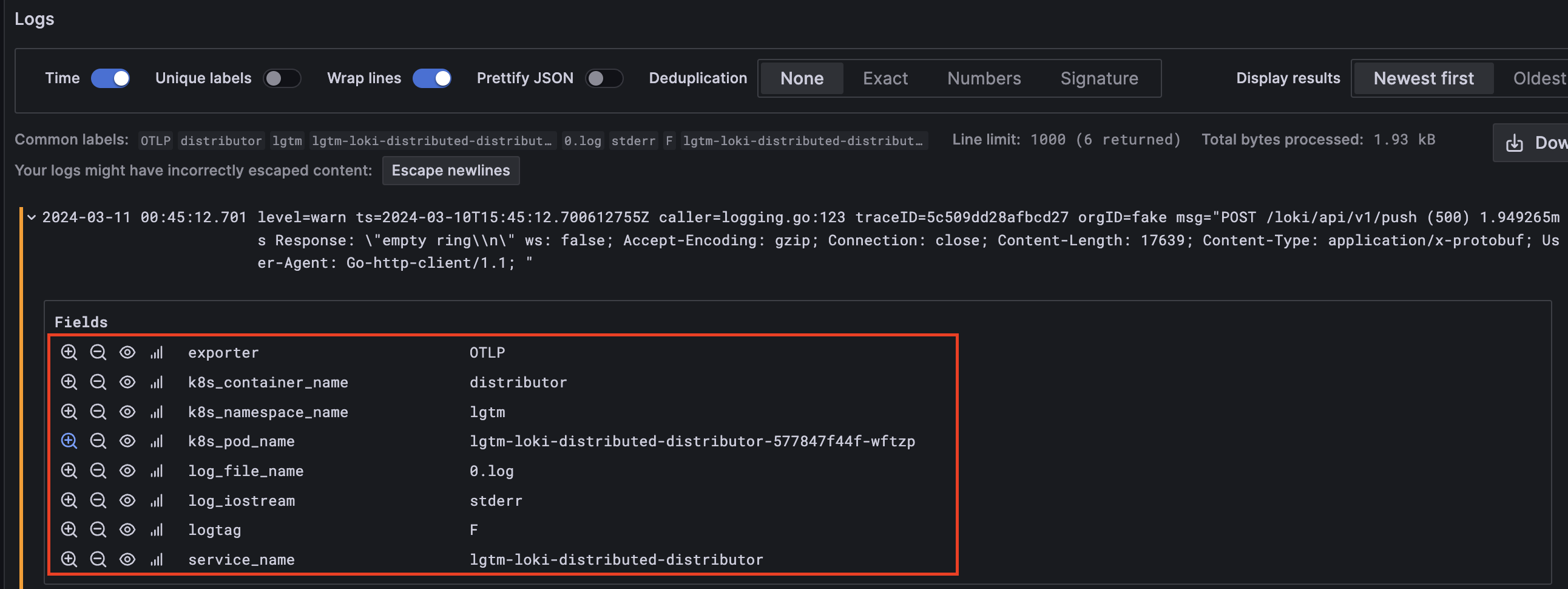Disable the Wrap lines switch

(431, 78)
